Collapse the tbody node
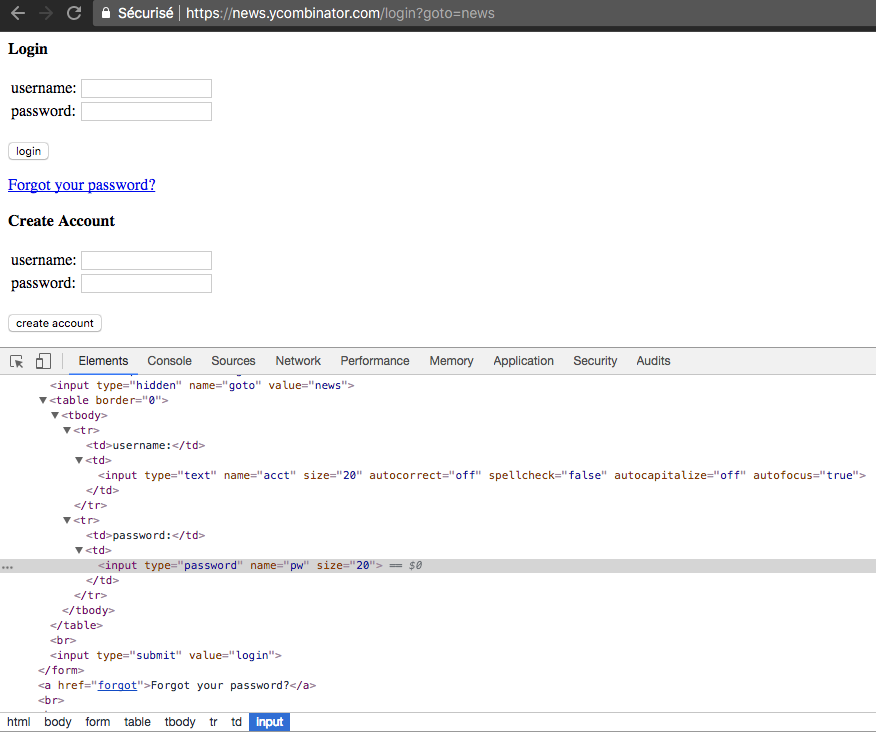 [x=55, y=414]
